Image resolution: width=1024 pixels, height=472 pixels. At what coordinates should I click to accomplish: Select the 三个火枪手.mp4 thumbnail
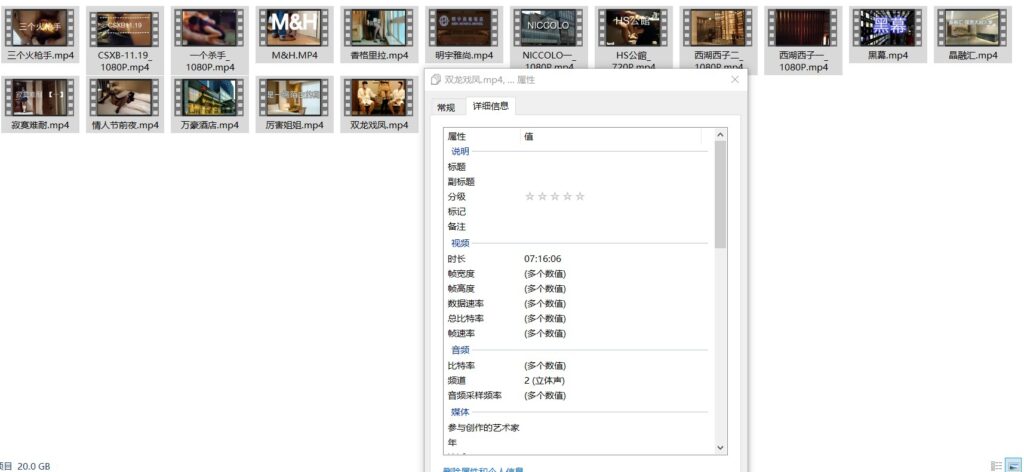(x=40, y=27)
